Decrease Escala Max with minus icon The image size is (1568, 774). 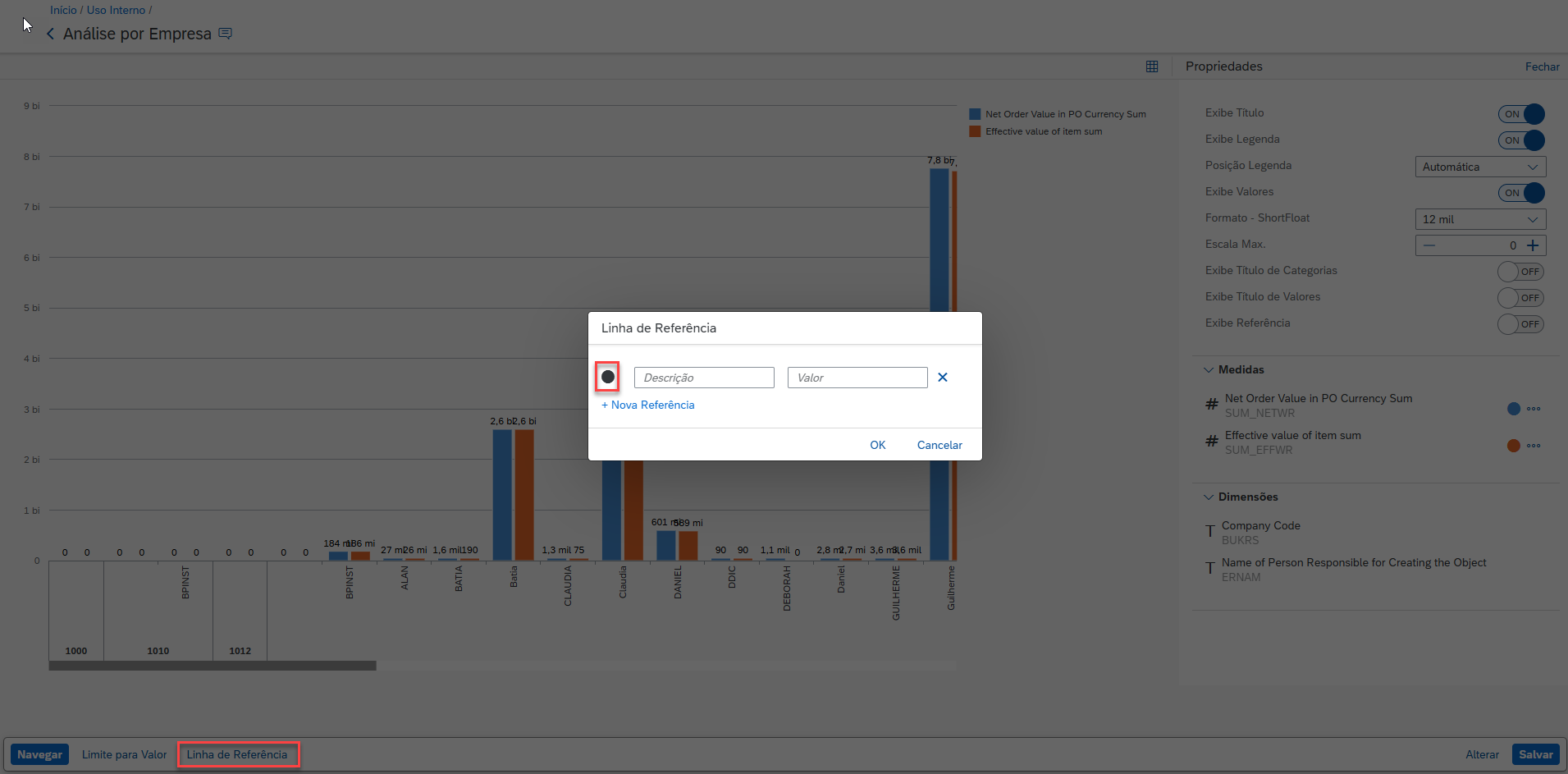(x=1429, y=245)
